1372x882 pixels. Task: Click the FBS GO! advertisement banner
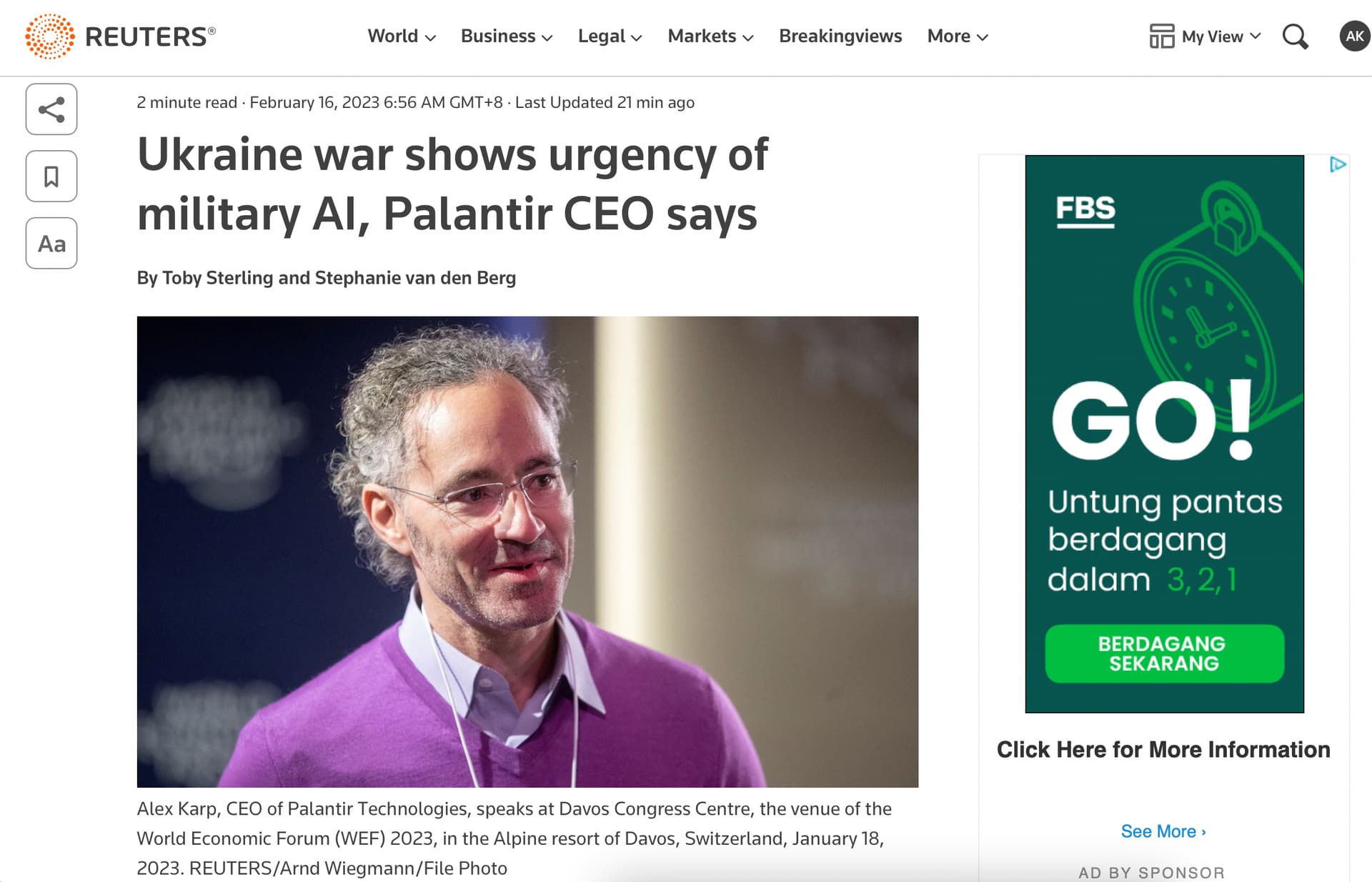tap(1164, 434)
